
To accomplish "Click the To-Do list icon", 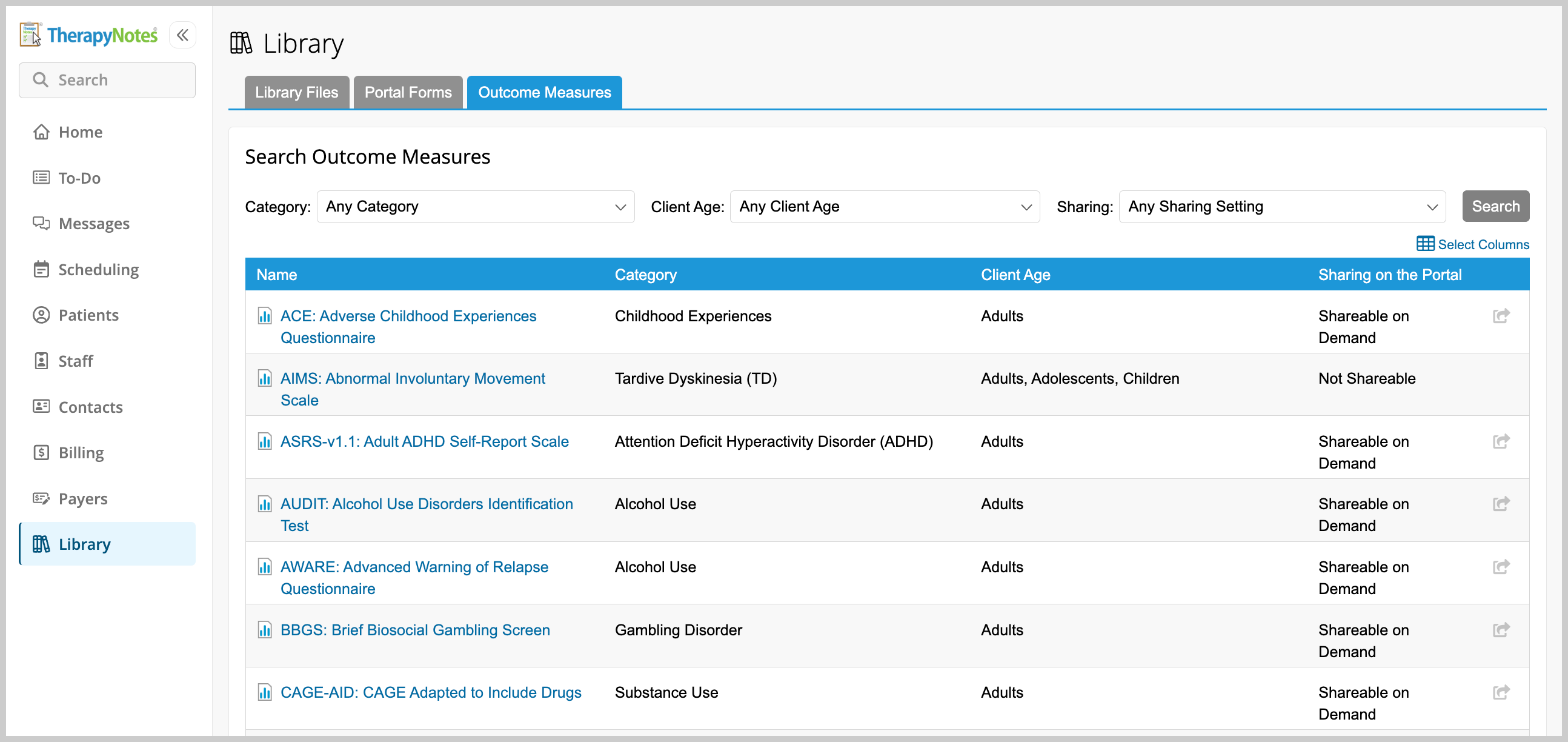I will coord(41,177).
